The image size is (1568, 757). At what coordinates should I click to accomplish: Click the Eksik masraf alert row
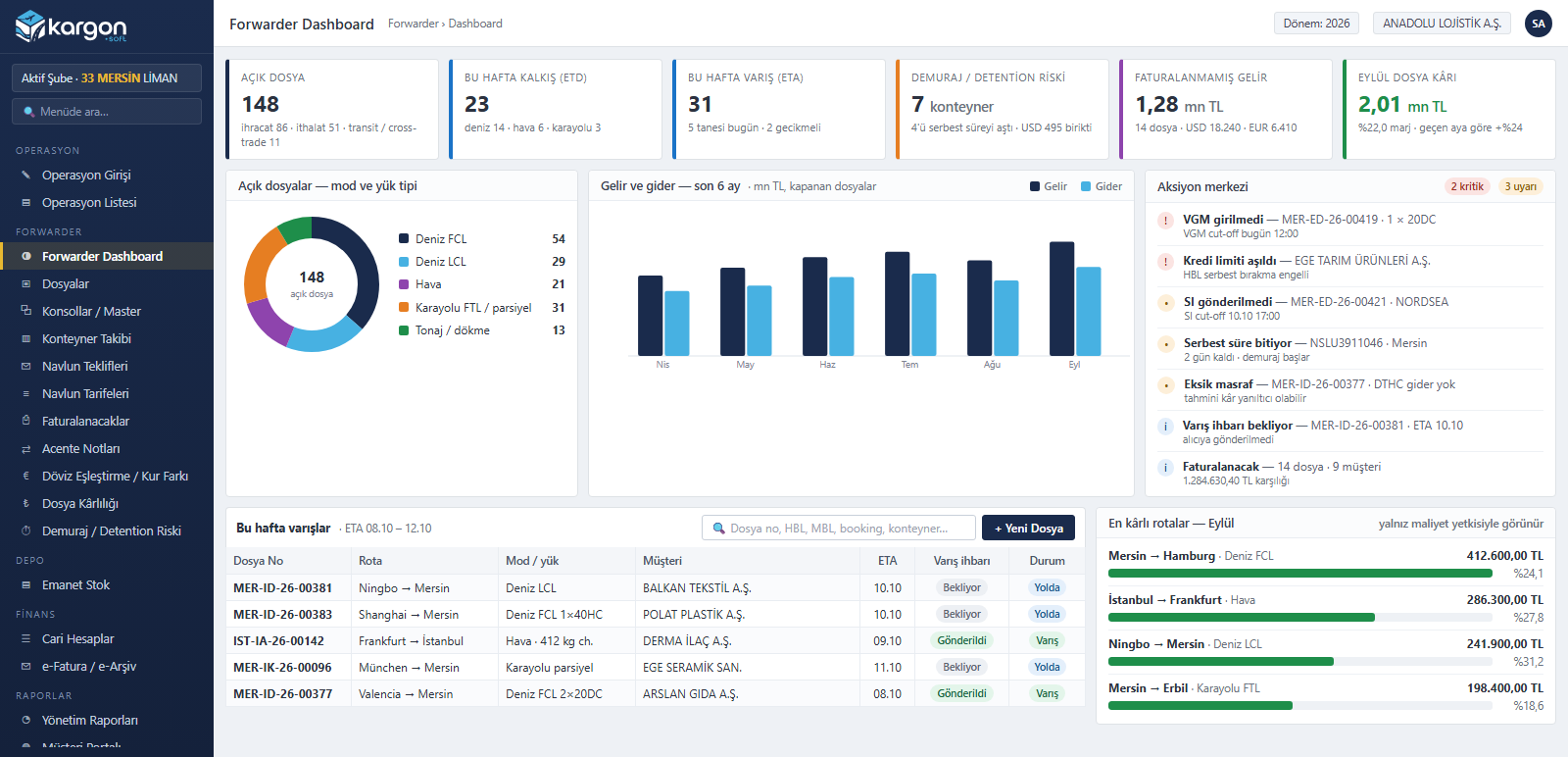1350,391
